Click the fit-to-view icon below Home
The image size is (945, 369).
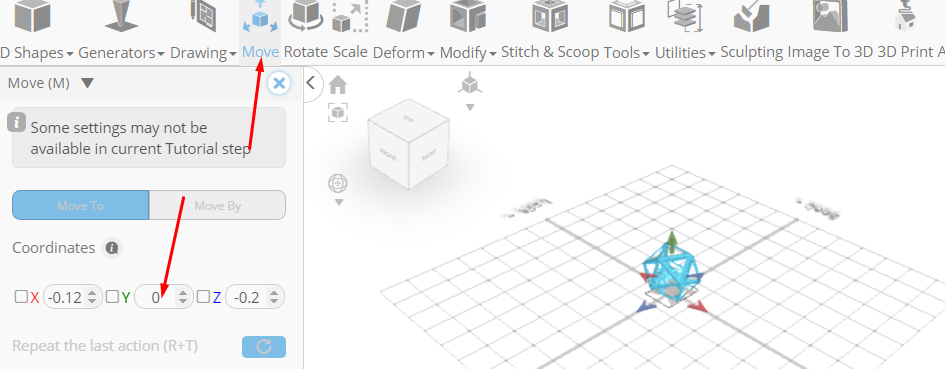pyautogui.click(x=338, y=112)
